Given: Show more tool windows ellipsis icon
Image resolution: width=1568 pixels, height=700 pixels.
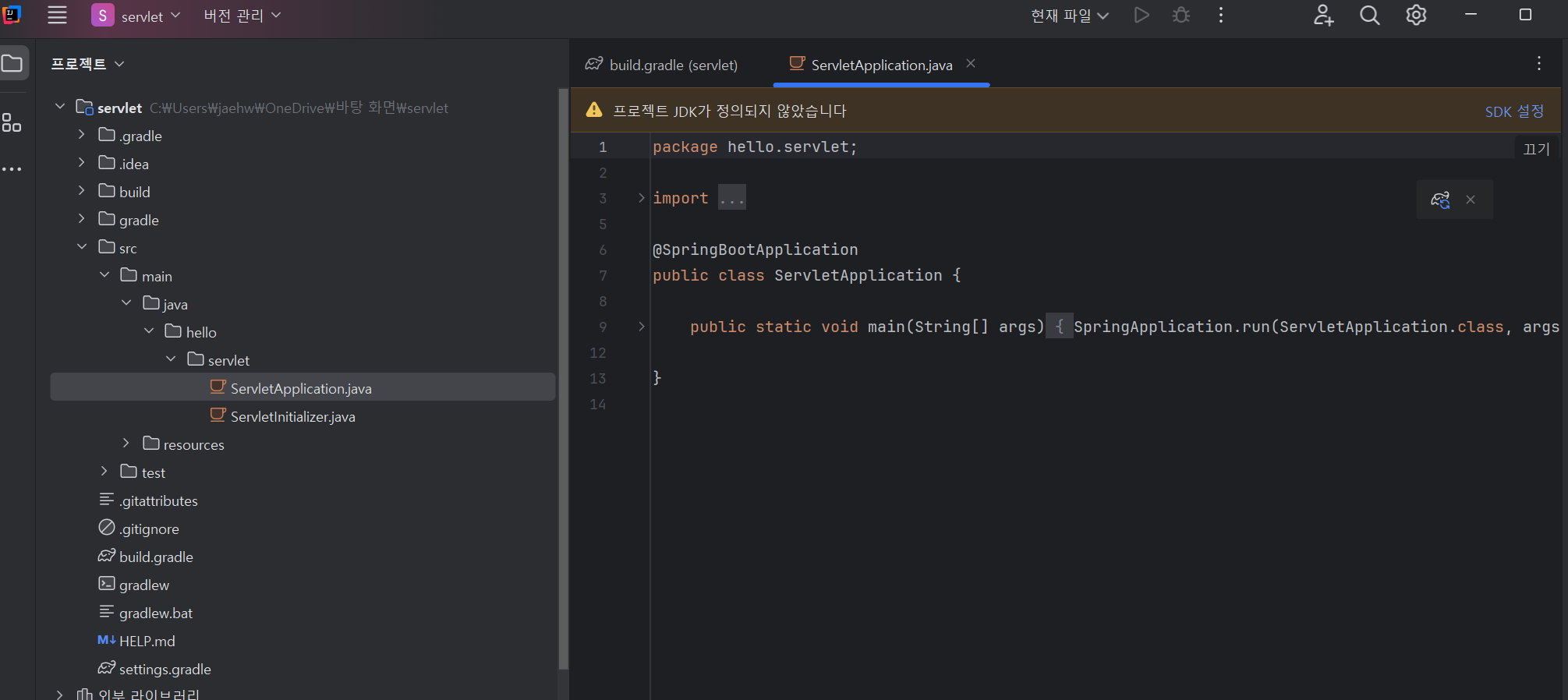Looking at the screenshot, I should point(12,168).
